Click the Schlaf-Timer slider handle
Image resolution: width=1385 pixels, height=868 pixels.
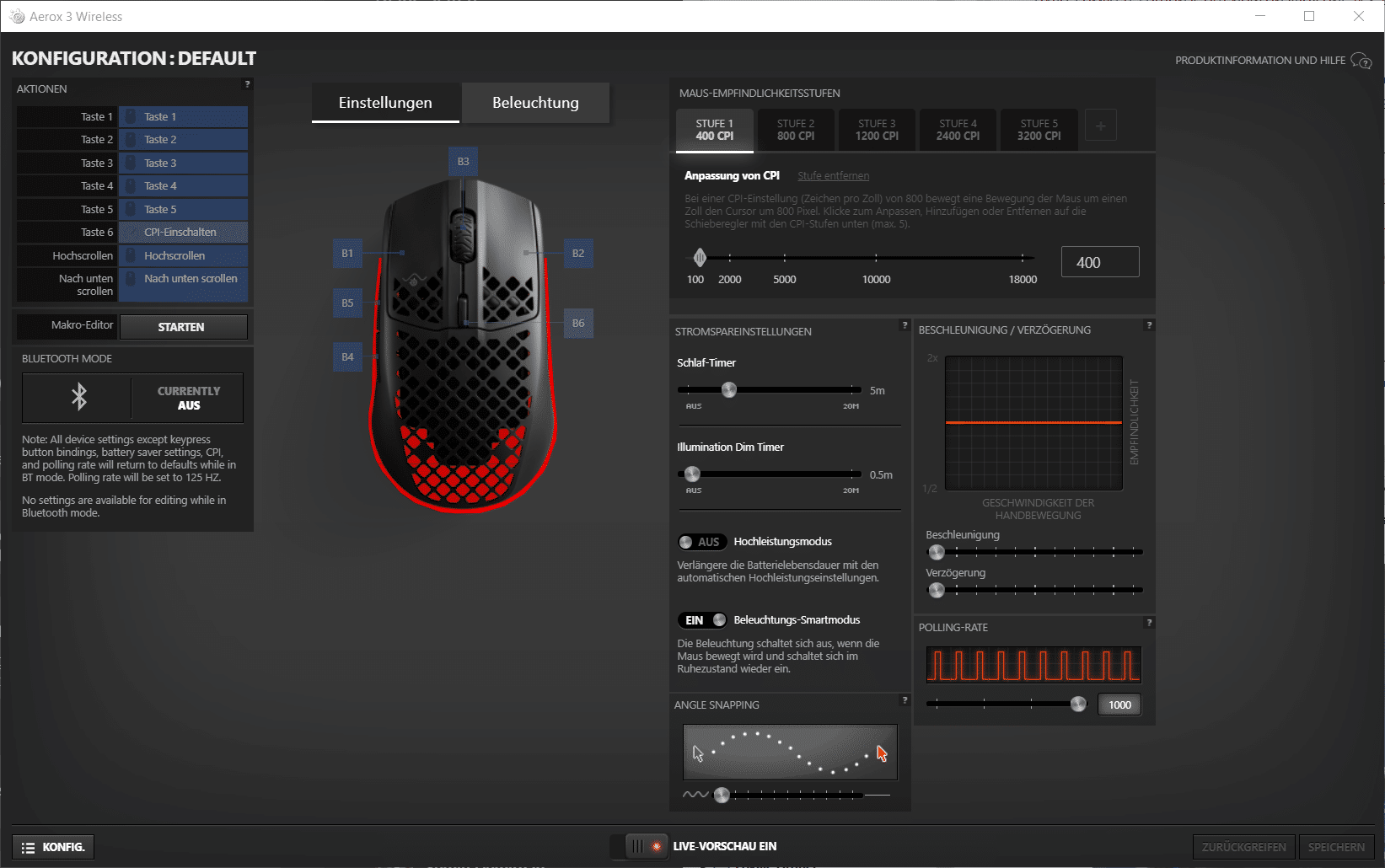(x=729, y=389)
